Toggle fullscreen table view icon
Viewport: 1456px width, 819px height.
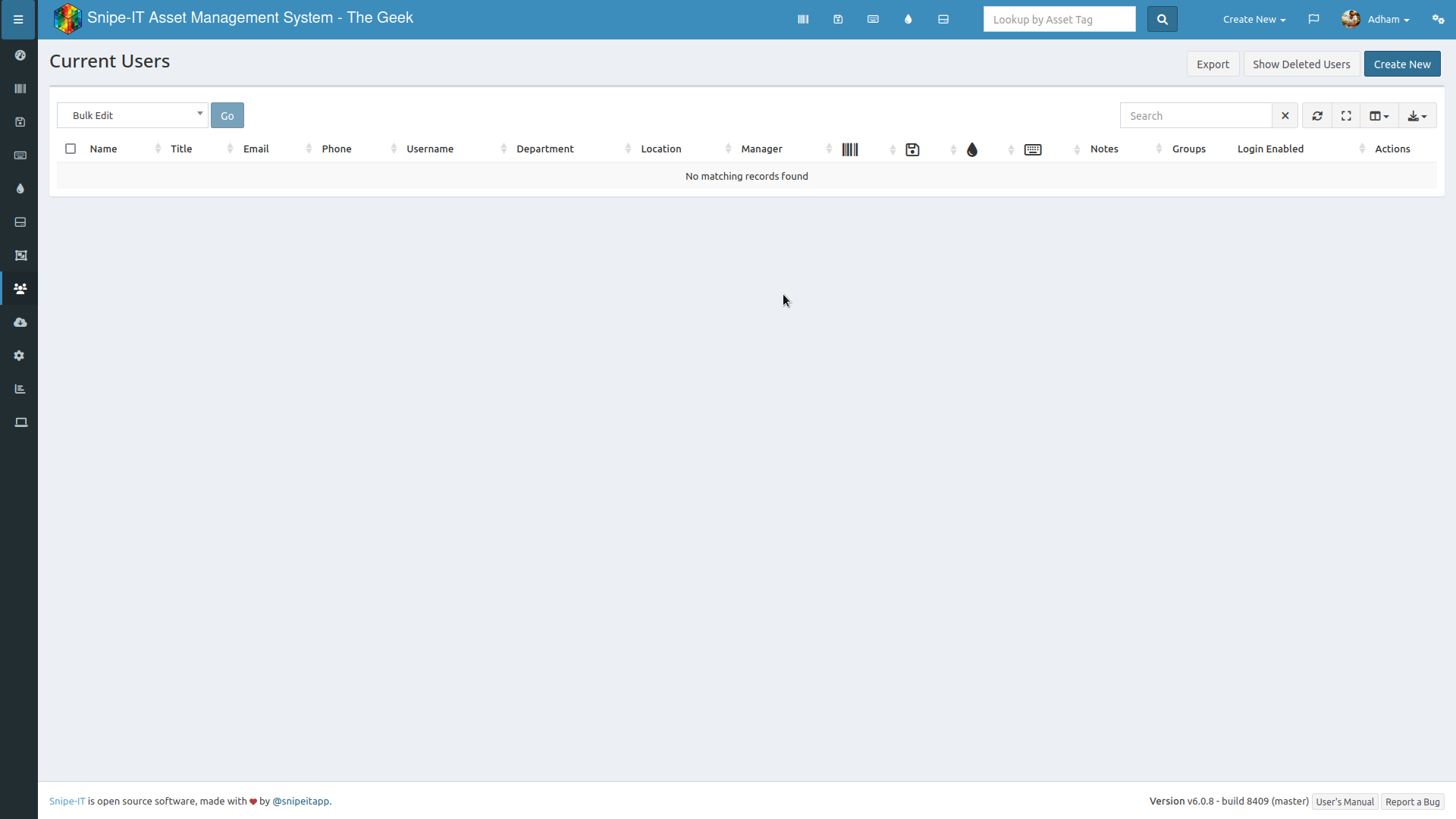[x=1346, y=116]
